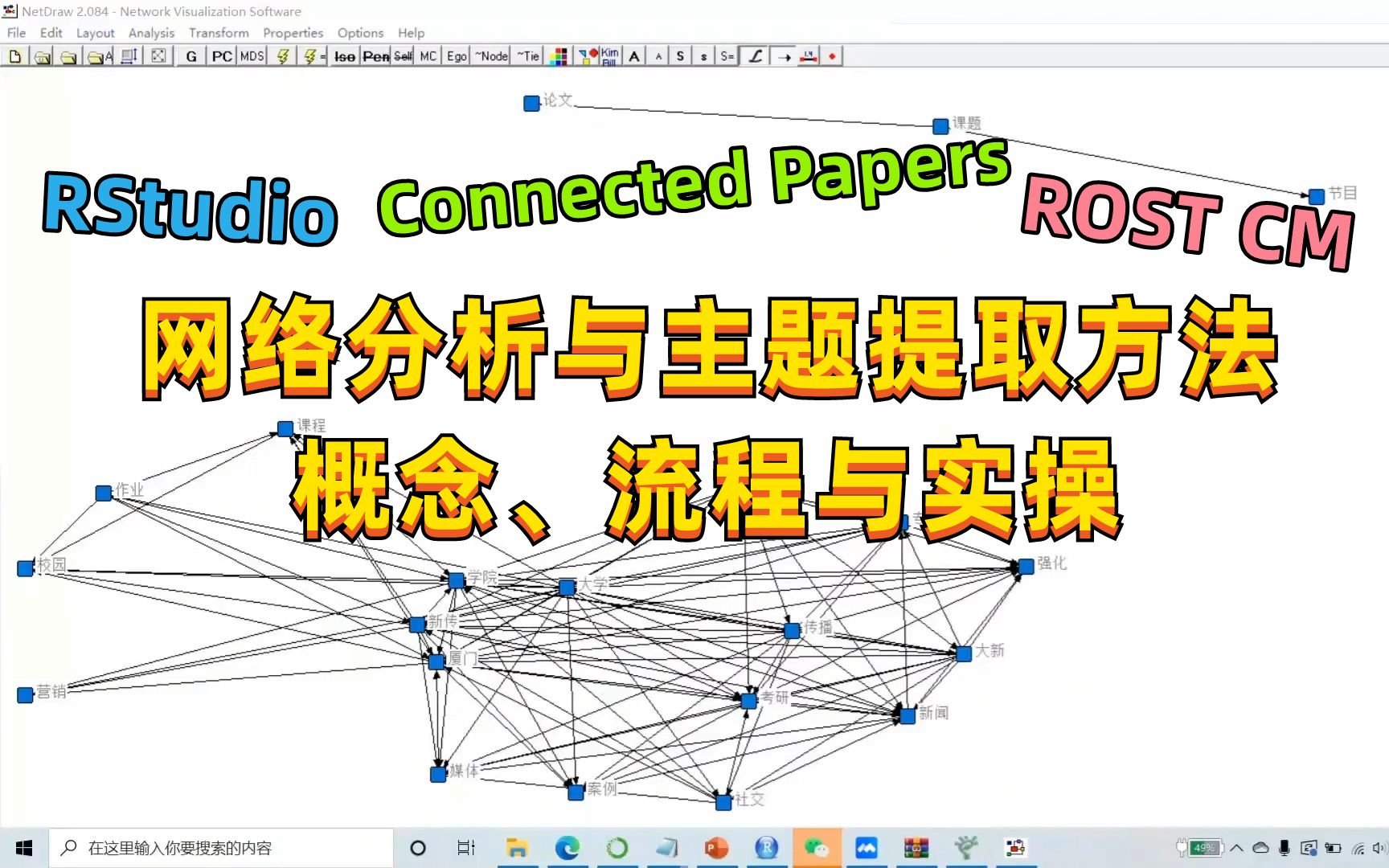This screenshot has width=1389, height=868.
Task: Click the random layout toolbar icon
Action: [x=159, y=56]
